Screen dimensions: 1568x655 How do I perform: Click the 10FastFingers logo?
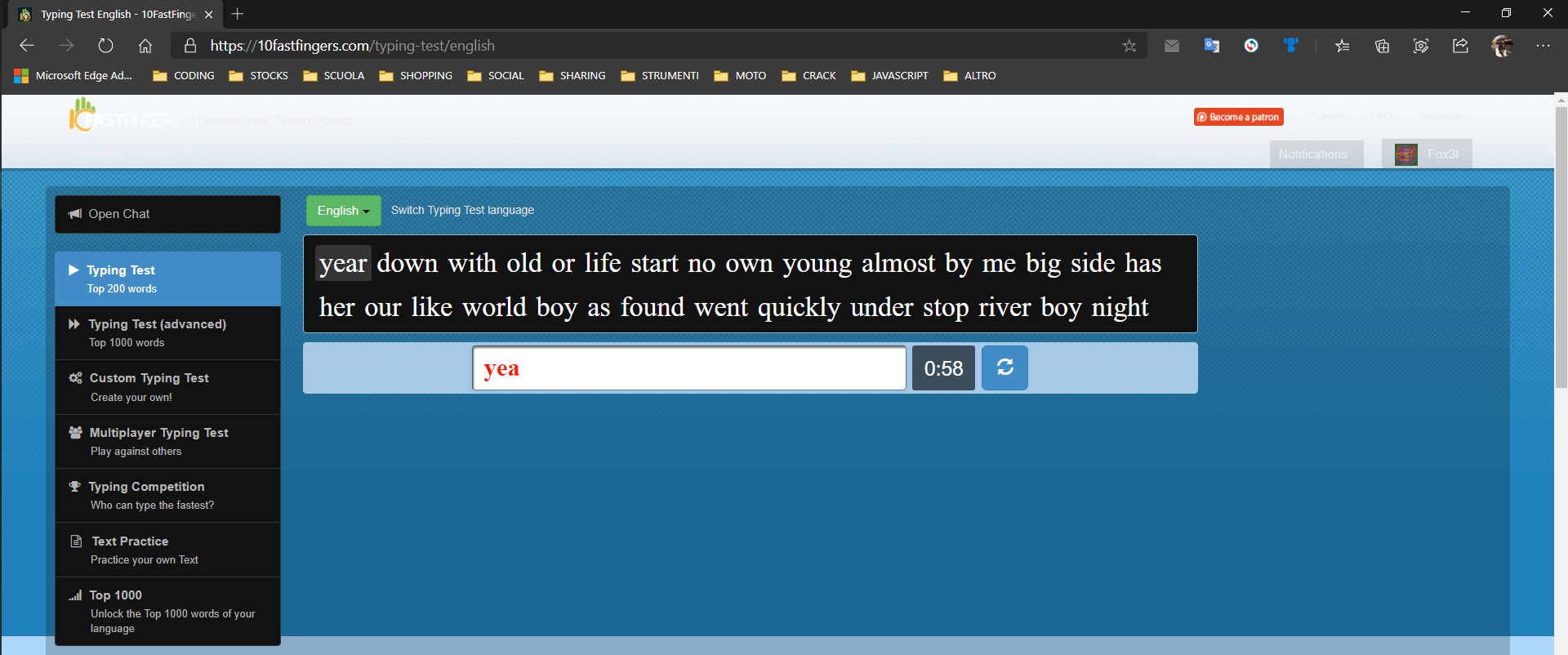124,116
